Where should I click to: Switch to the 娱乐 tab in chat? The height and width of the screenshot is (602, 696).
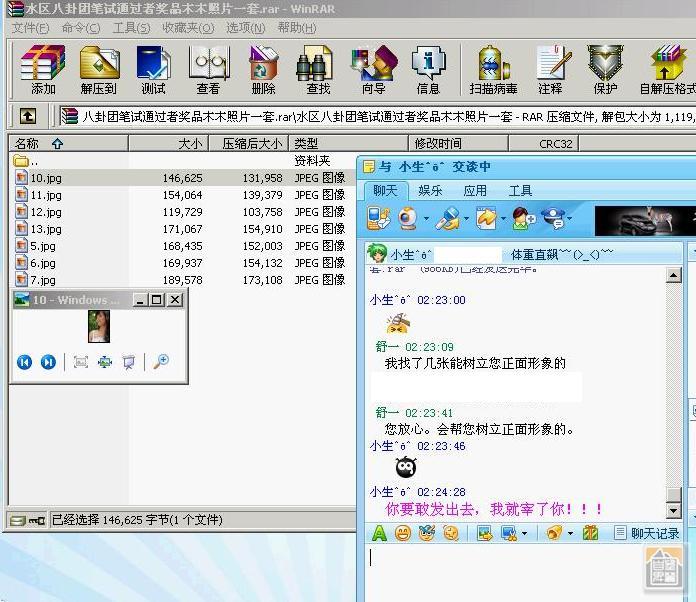tap(430, 190)
